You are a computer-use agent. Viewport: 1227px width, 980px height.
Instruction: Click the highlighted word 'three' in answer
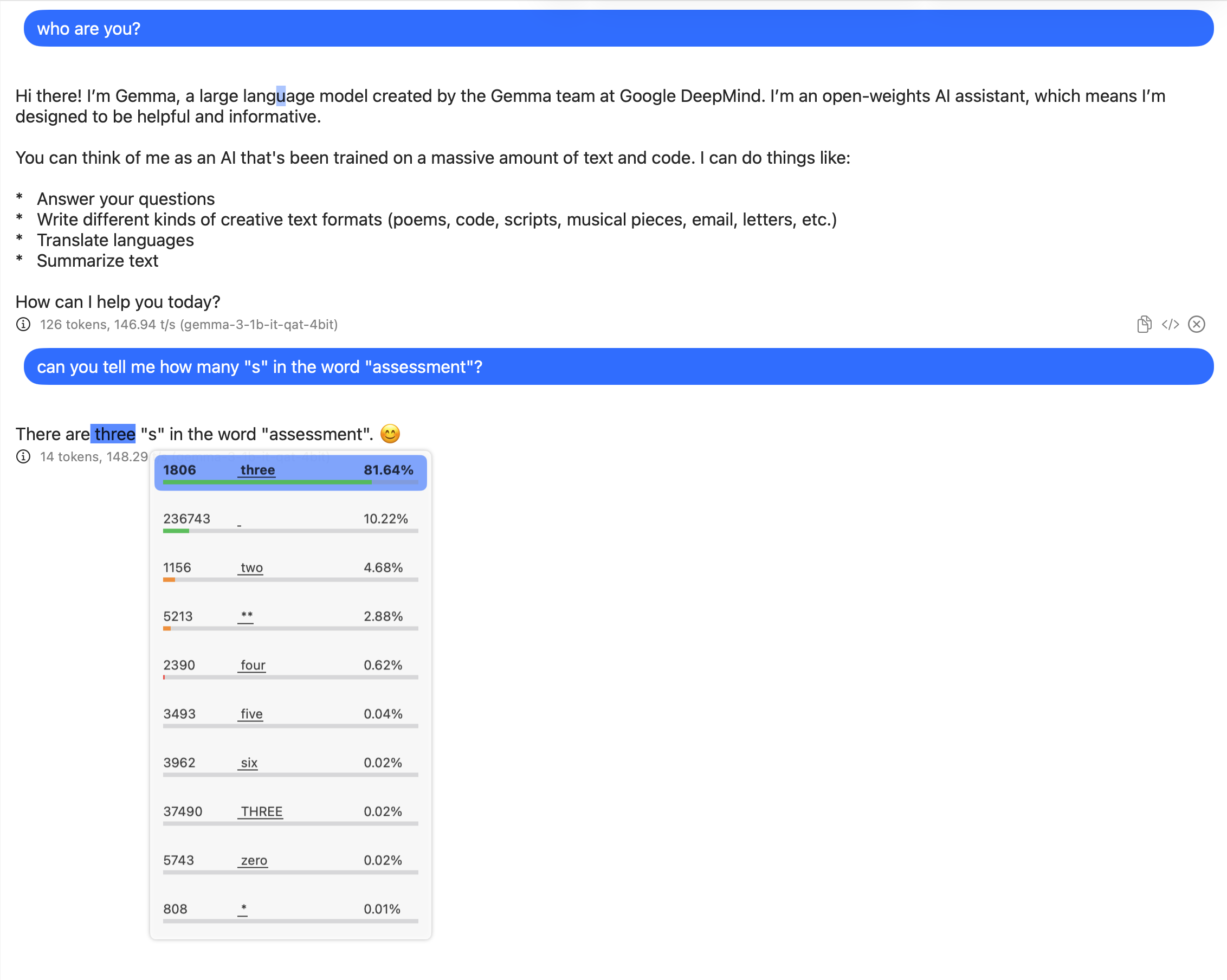click(x=114, y=434)
